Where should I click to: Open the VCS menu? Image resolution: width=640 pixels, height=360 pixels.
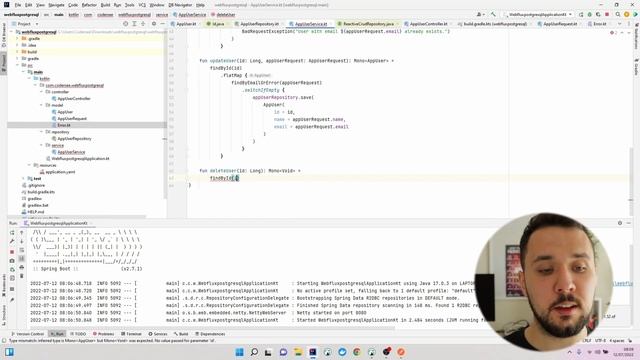pyautogui.click(x=142, y=5)
